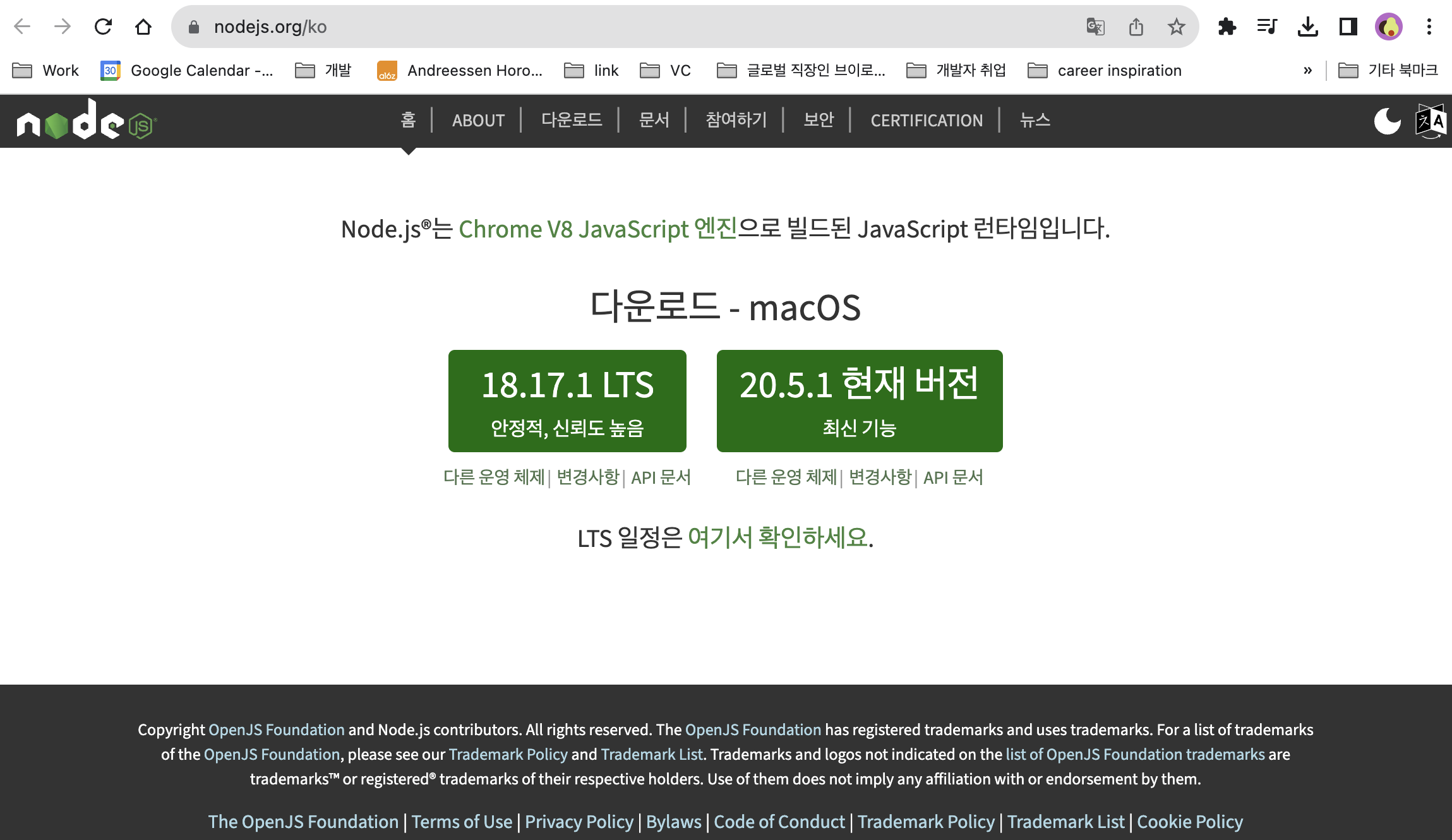Open the career inspiration bookmark folder
This screenshot has width=1452, height=840.
1105,70
